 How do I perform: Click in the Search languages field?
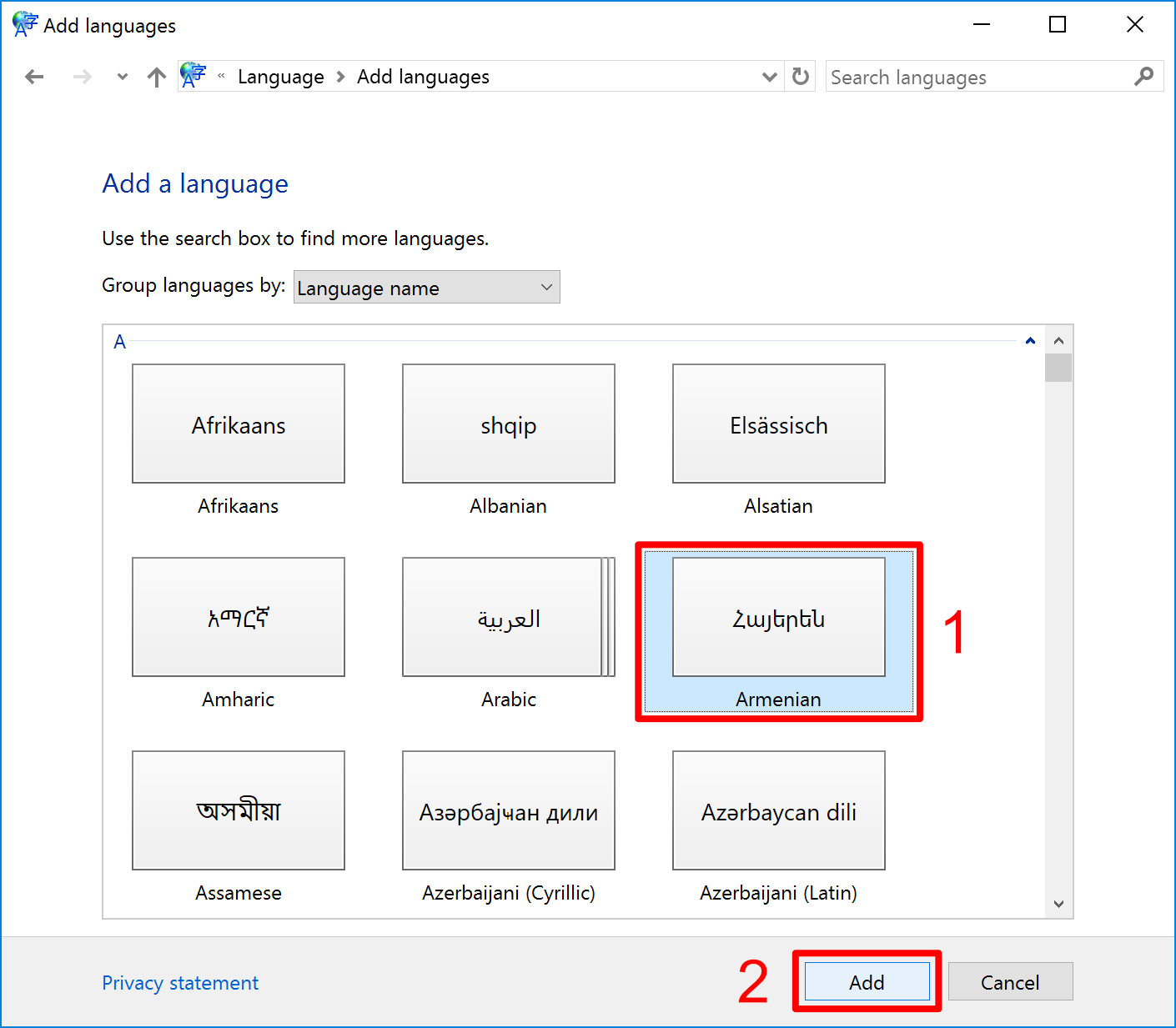tap(976, 78)
